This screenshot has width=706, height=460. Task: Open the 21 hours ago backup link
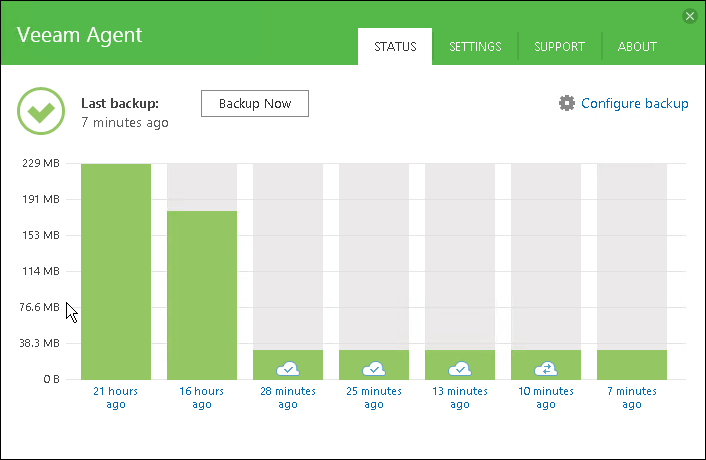point(116,397)
